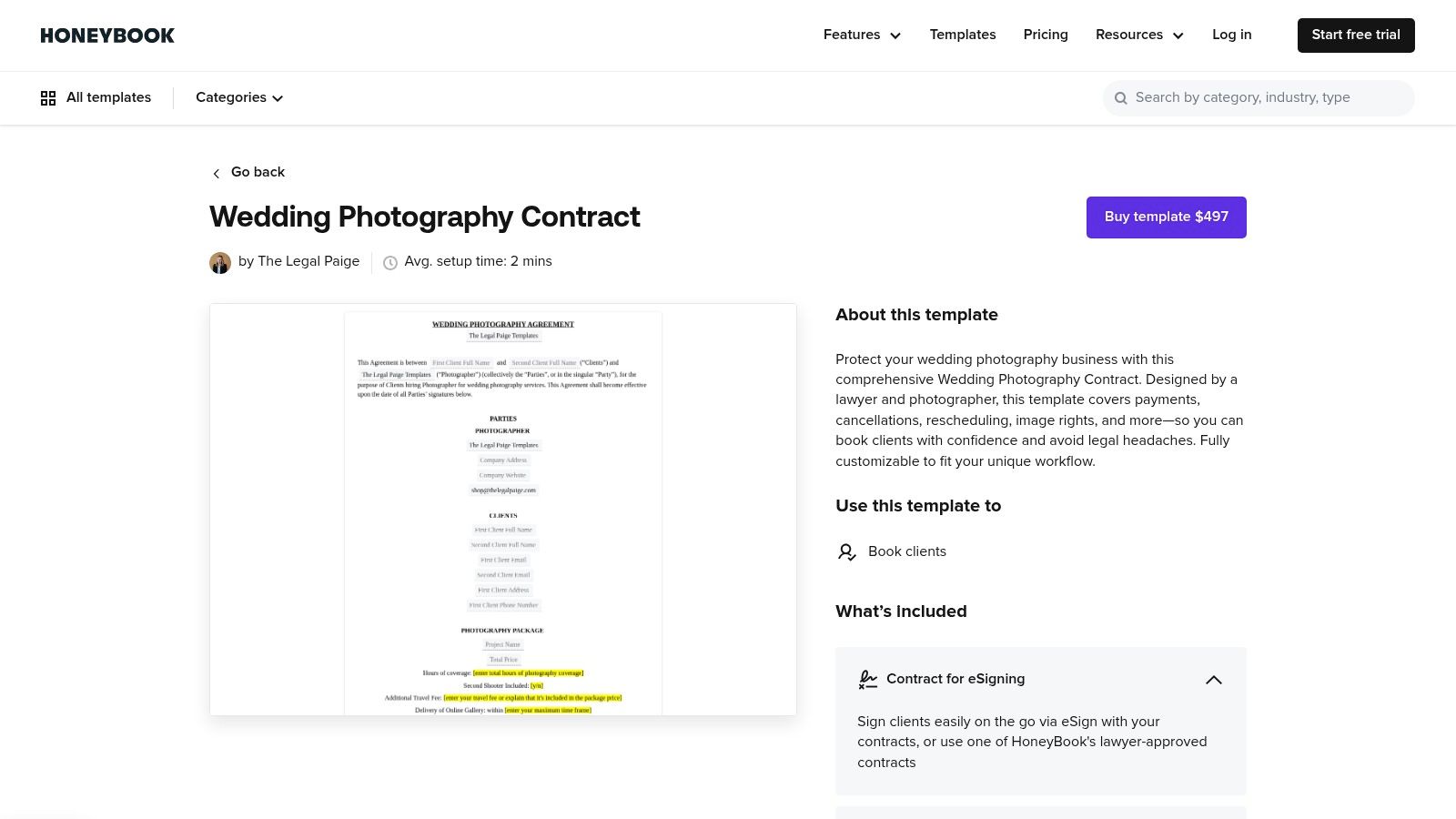Screen dimensions: 1456x819
Task: Collapse the Contract for eSigning section
Action: 1214,680
